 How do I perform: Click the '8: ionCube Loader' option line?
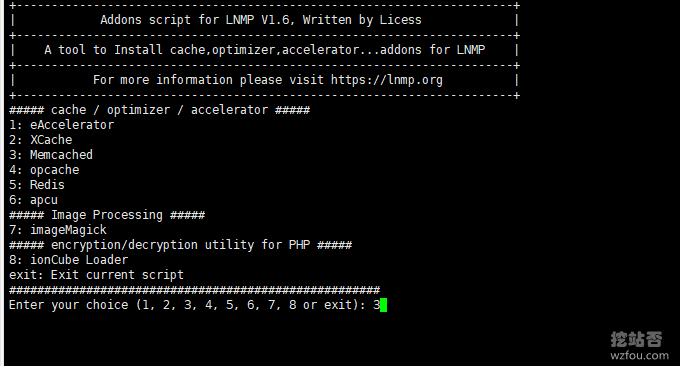tap(69, 260)
